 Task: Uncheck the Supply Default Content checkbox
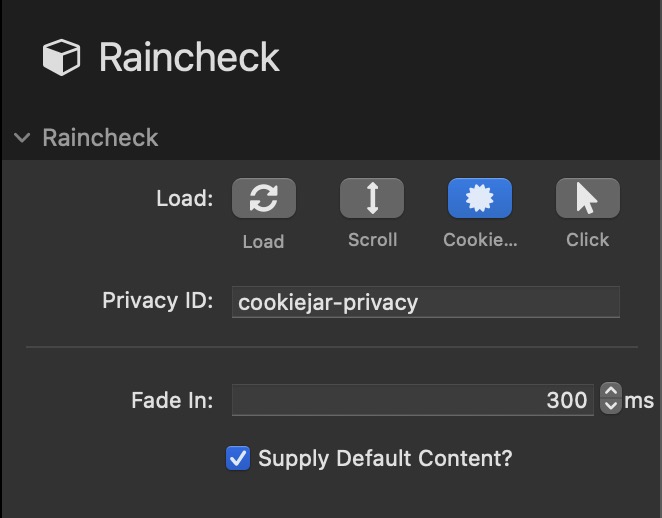click(x=238, y=458)
